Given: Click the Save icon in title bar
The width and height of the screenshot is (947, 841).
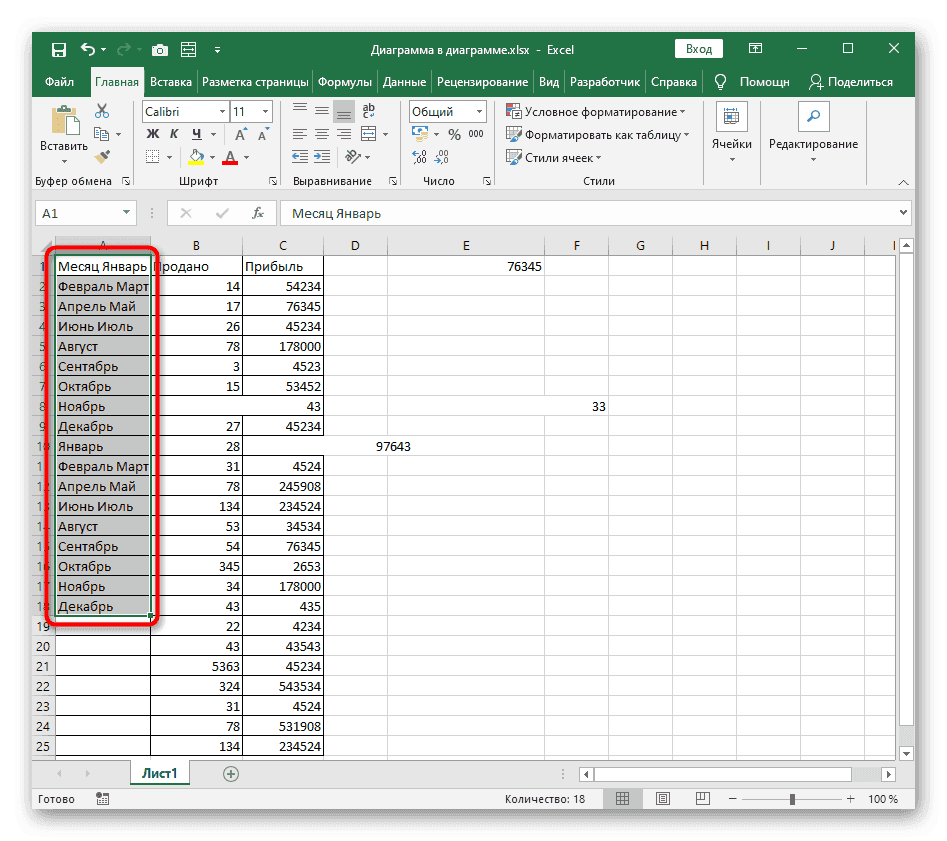Looking at the screenshot, I should [58, 49].
